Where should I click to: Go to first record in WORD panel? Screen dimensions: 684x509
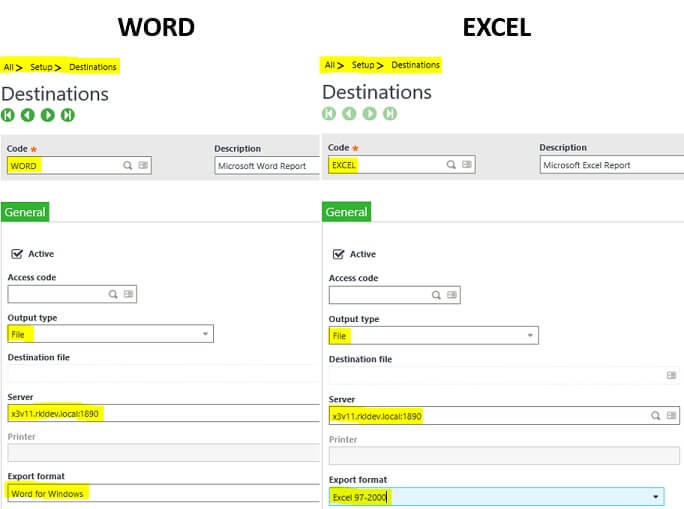click(x=8, y=115)
